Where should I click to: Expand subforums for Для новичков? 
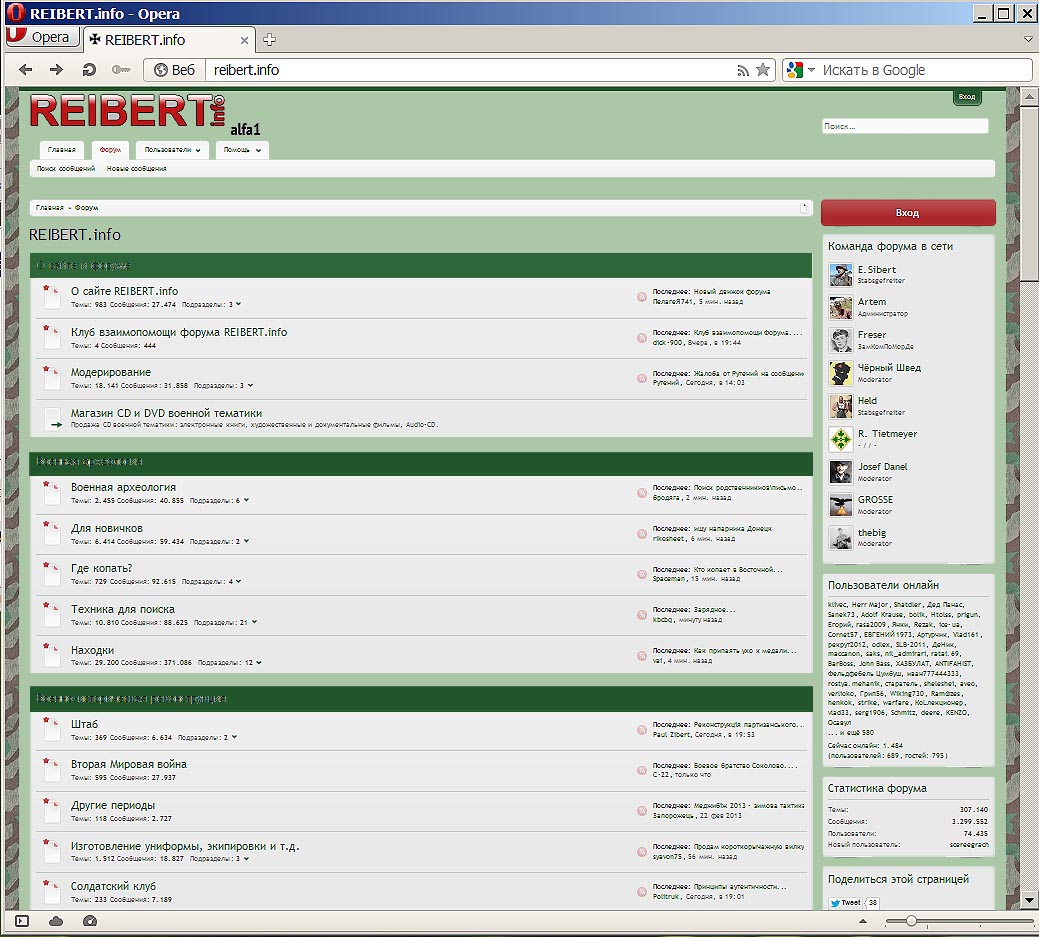[246, 541]
